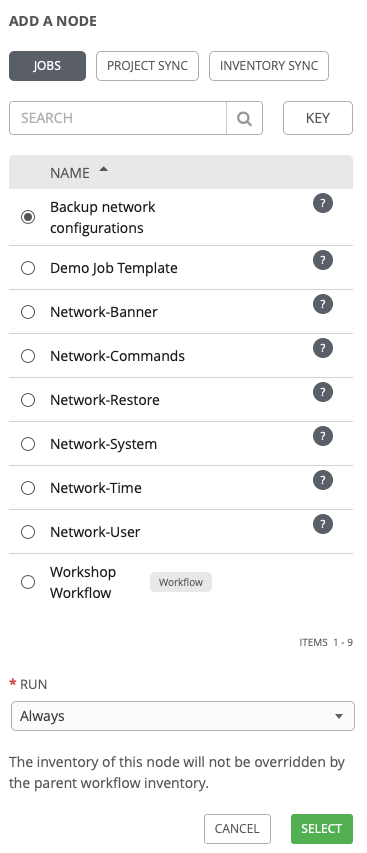Click help icon beside Demo Job Template
The width and height of the screenshot is (367, 853).
tap(323, 260)
